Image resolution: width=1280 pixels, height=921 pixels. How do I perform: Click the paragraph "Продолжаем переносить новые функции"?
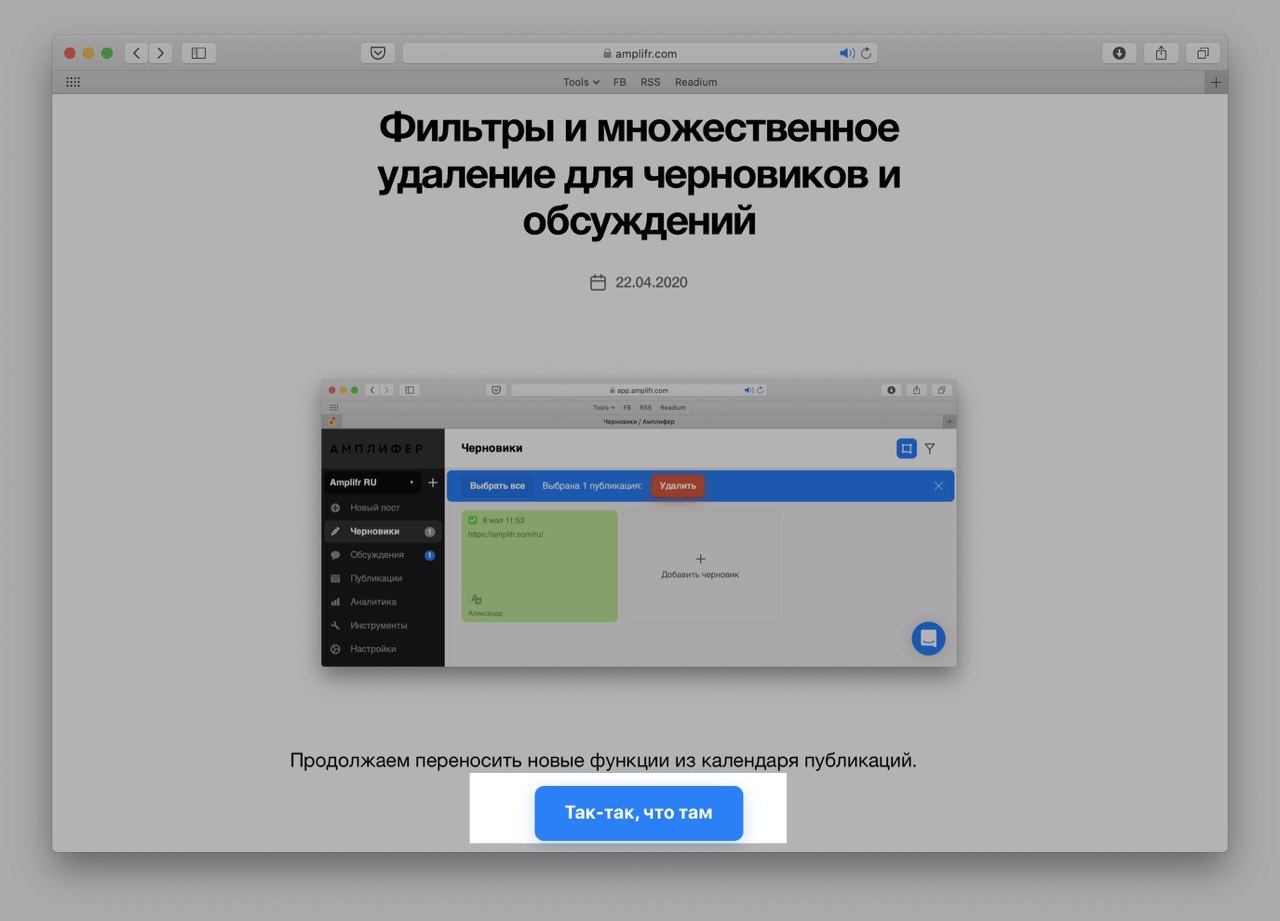(603, 760)
